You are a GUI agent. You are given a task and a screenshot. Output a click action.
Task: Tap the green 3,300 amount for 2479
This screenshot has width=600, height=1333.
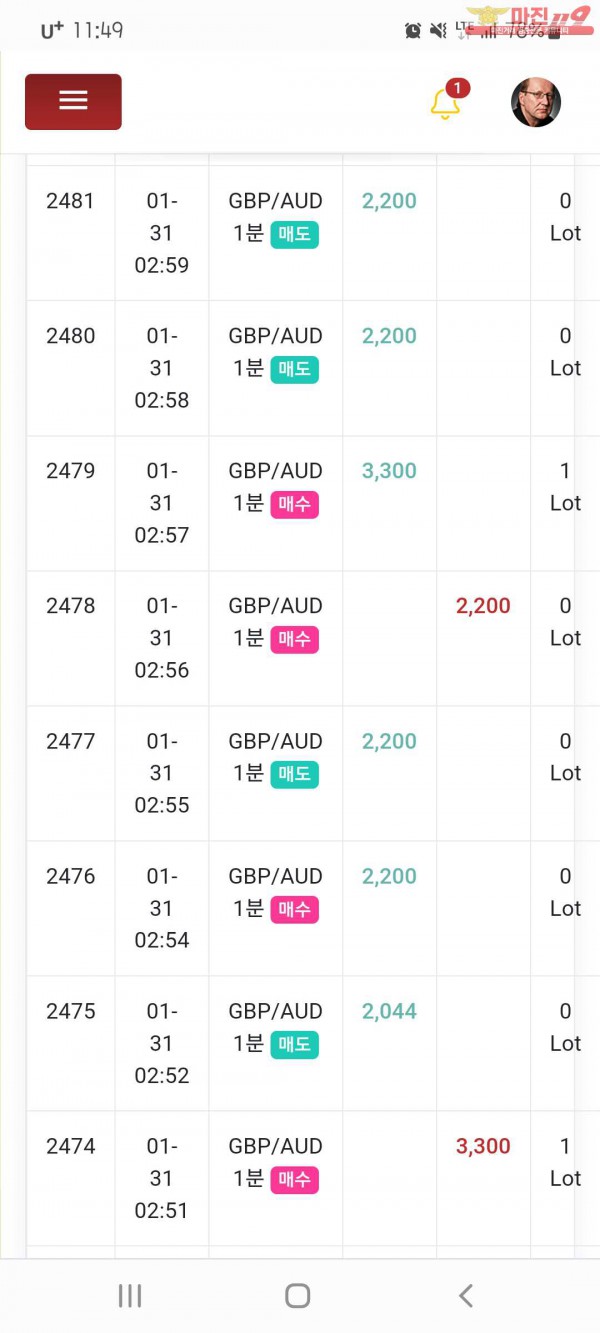click(389, 471)
